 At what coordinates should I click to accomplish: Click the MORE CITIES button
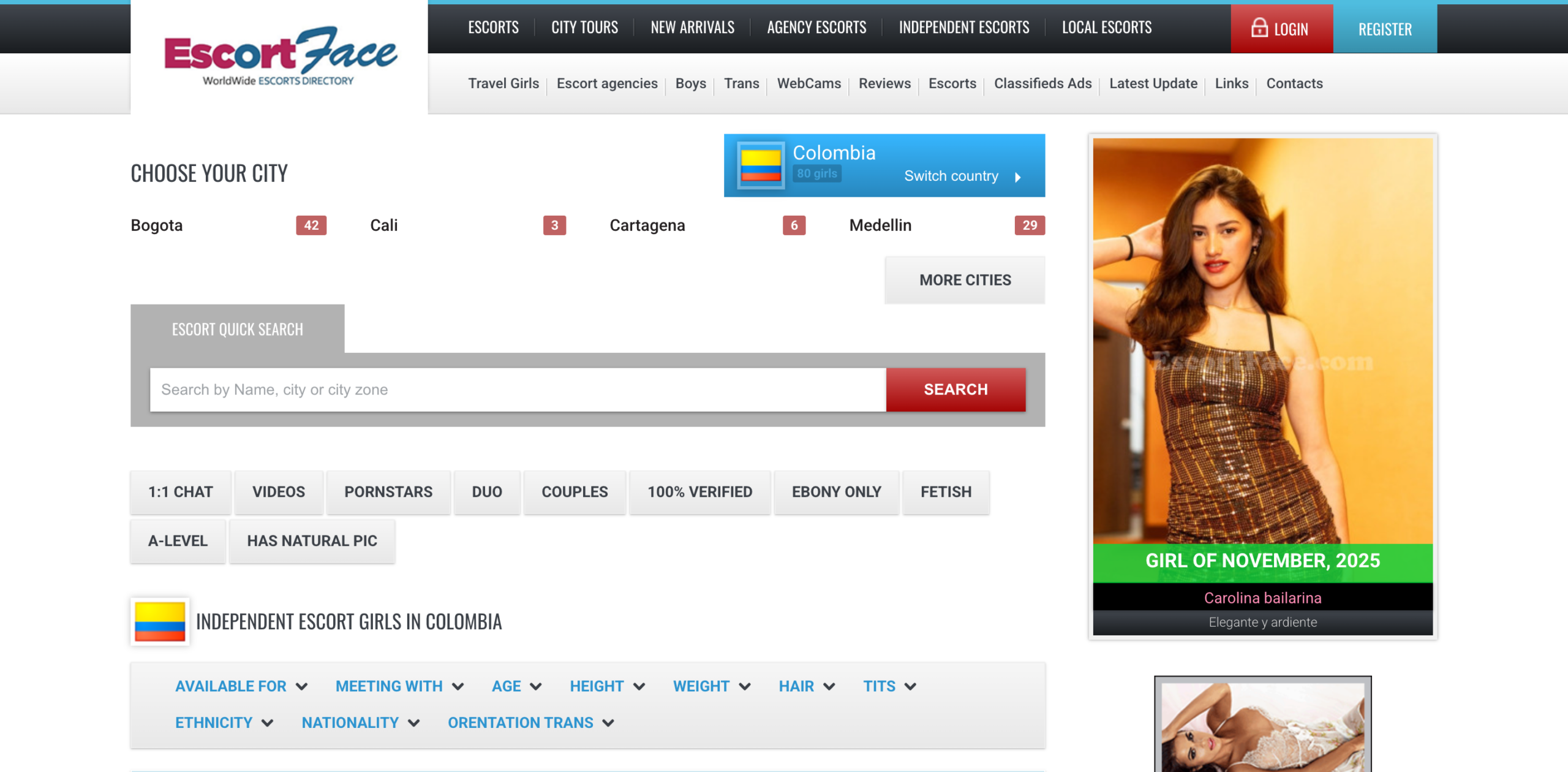click(x=965, y=280)
